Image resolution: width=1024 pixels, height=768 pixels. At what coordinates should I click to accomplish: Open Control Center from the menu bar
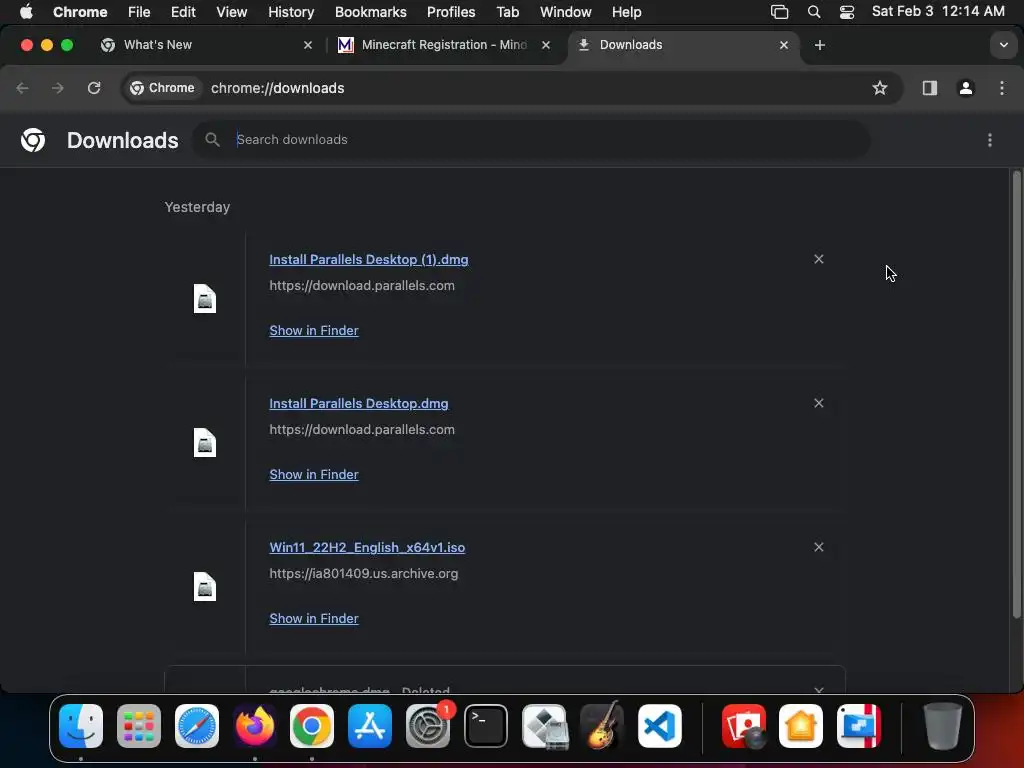coord(846,12)
